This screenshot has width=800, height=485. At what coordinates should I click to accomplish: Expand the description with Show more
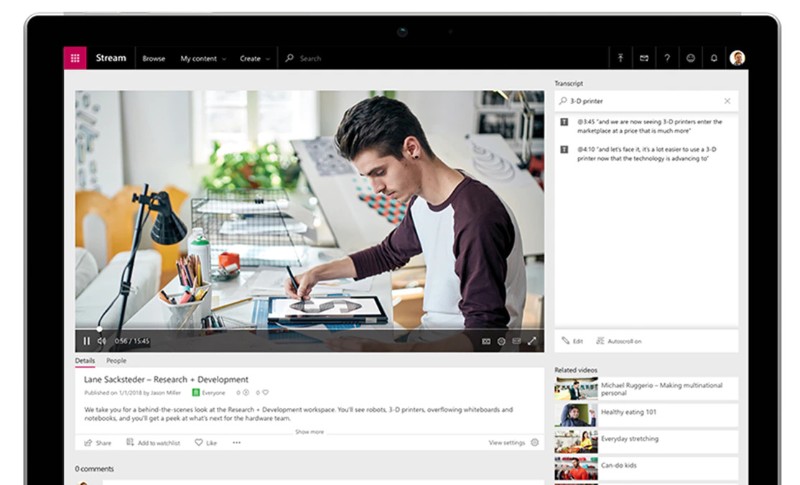point(309,431)
